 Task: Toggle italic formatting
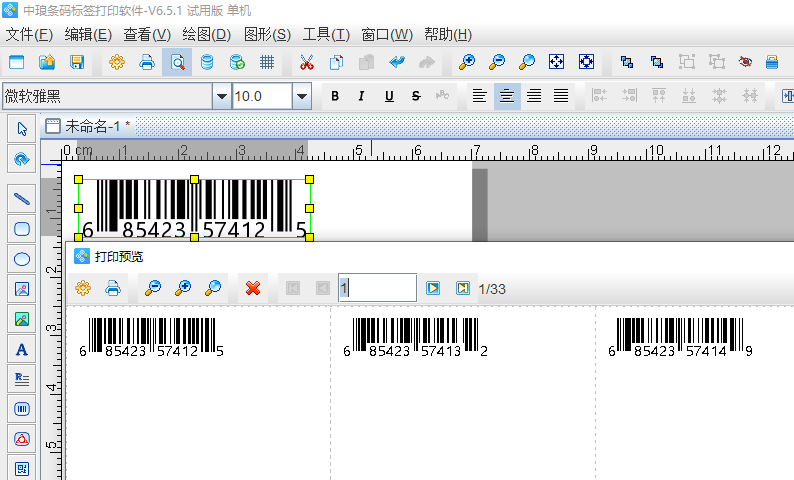tap(361, 97)
